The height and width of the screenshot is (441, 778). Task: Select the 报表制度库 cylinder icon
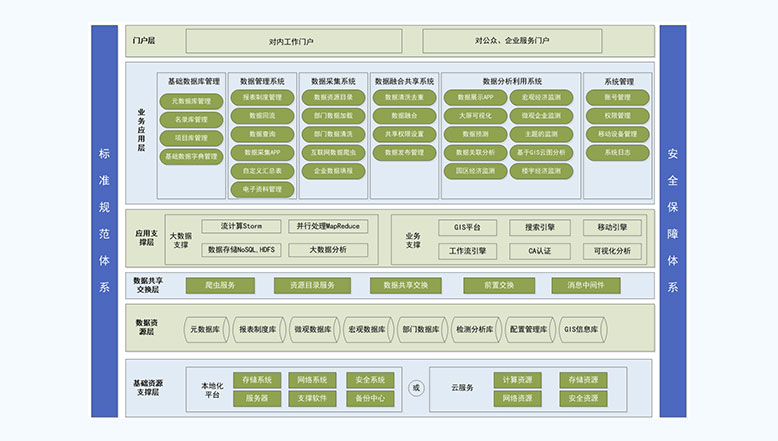tap(259, 329)
